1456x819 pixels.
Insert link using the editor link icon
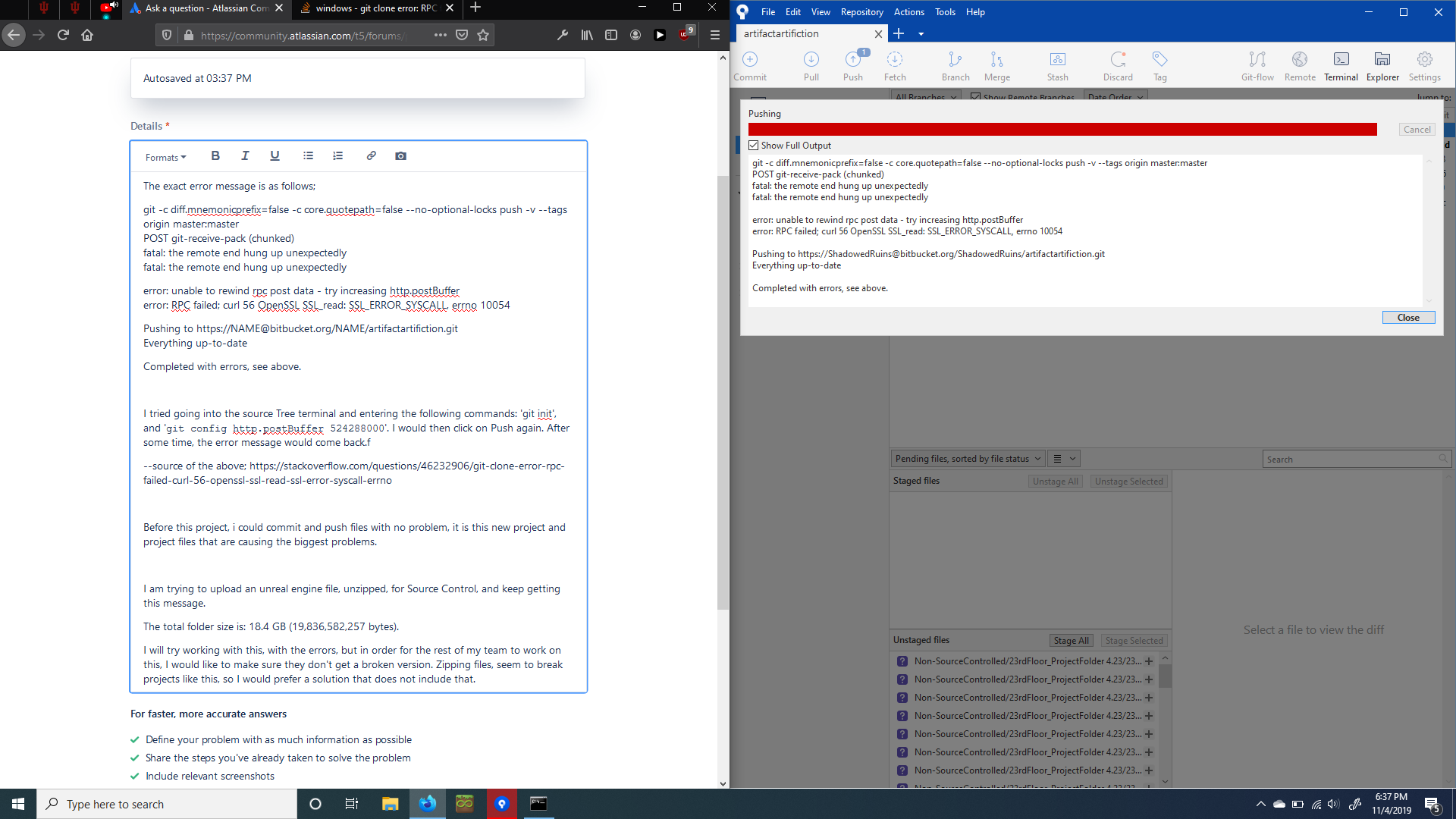(371, 155)
